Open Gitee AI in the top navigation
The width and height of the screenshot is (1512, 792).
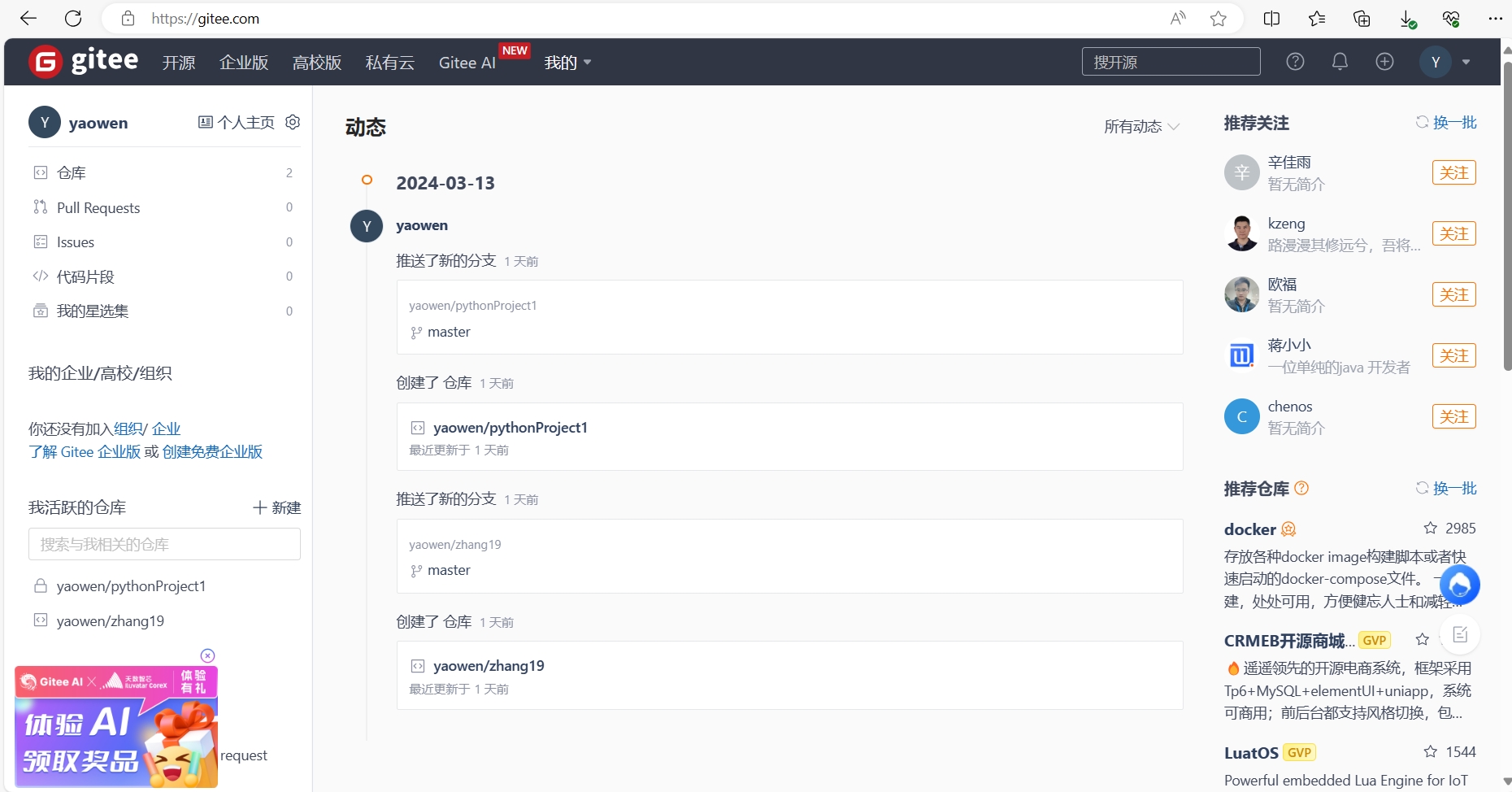(467, 63)
